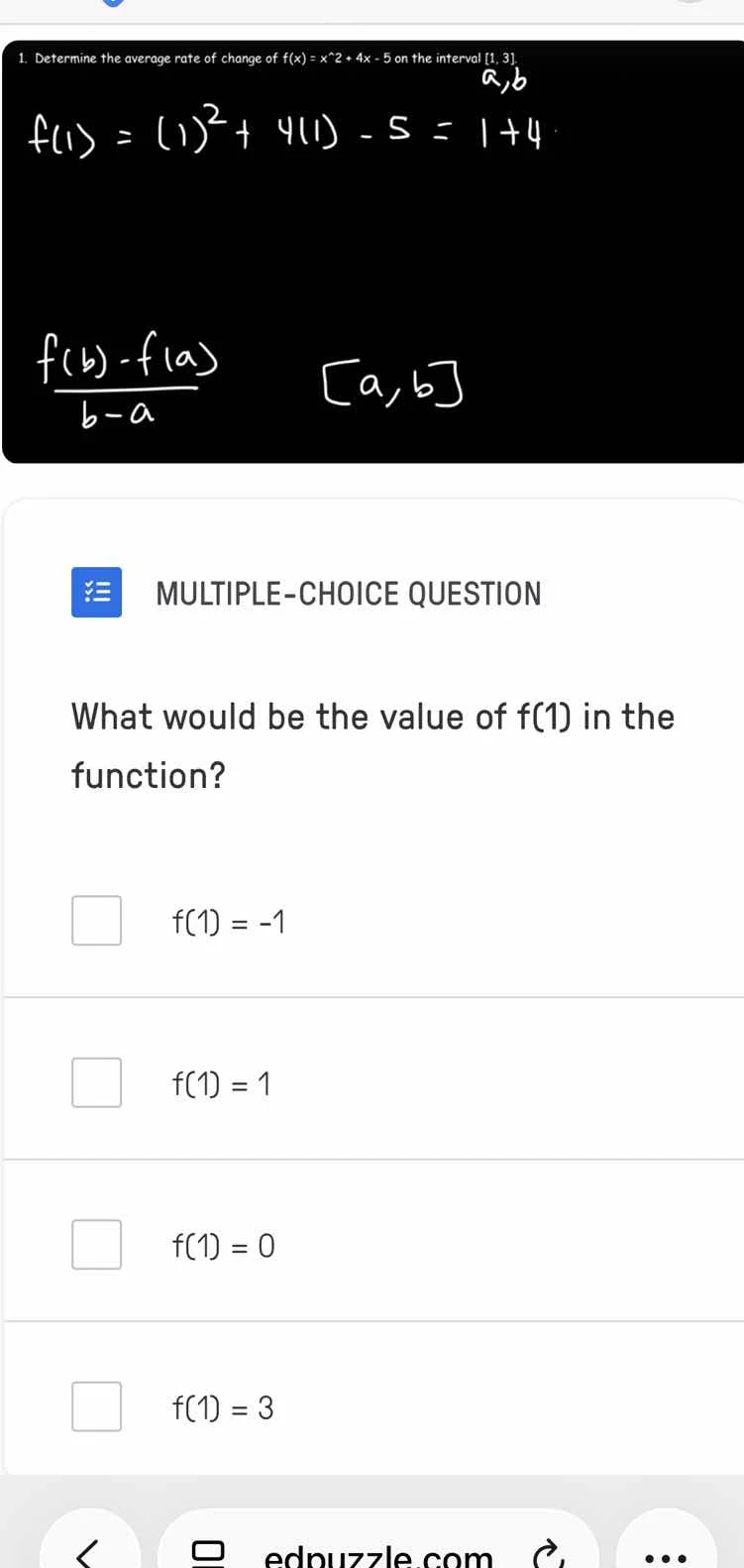This screenshot has height=1568, width=744.
Task: Select the checkbox for f(1) = 1
Action: 96,1082
